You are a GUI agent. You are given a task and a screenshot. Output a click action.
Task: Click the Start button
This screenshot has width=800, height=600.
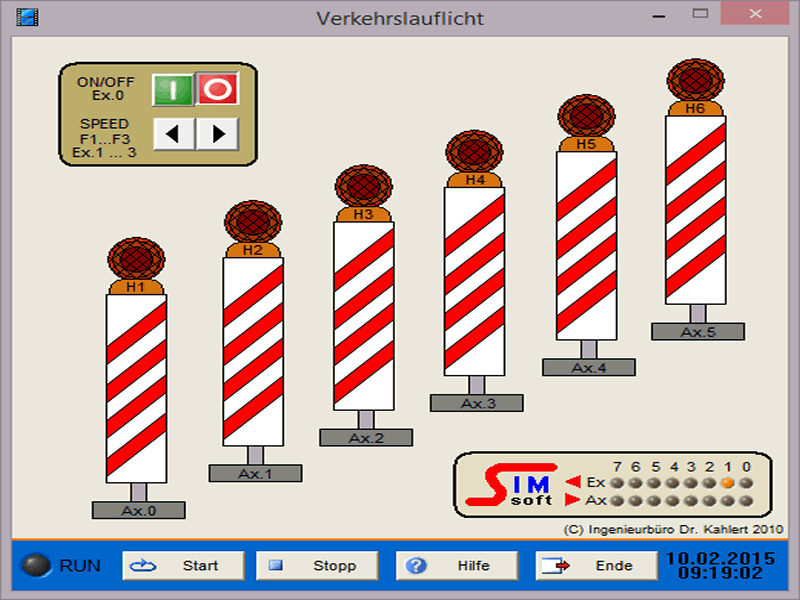click(x=183, y=565)
